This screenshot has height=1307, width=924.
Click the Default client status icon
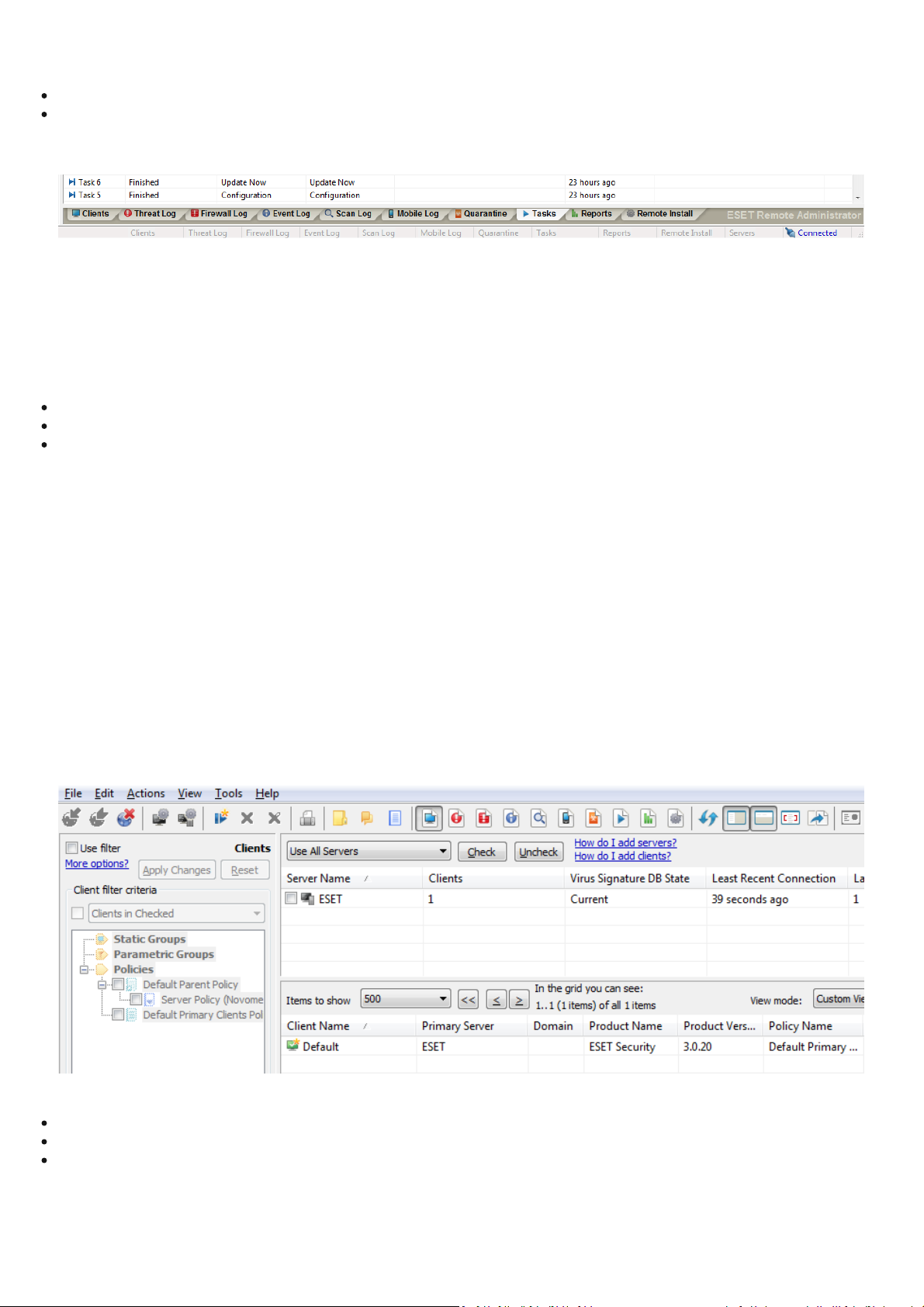[292, 1046]
